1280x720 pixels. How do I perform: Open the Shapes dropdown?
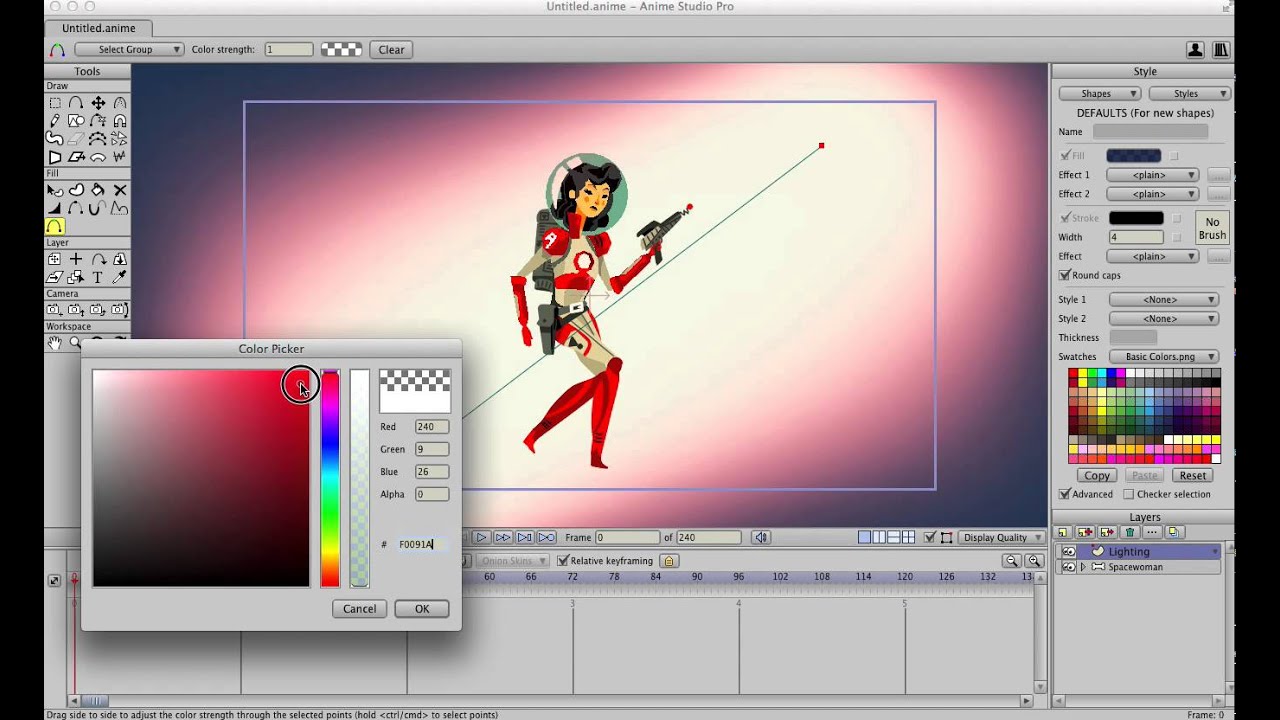point(1100,94)
